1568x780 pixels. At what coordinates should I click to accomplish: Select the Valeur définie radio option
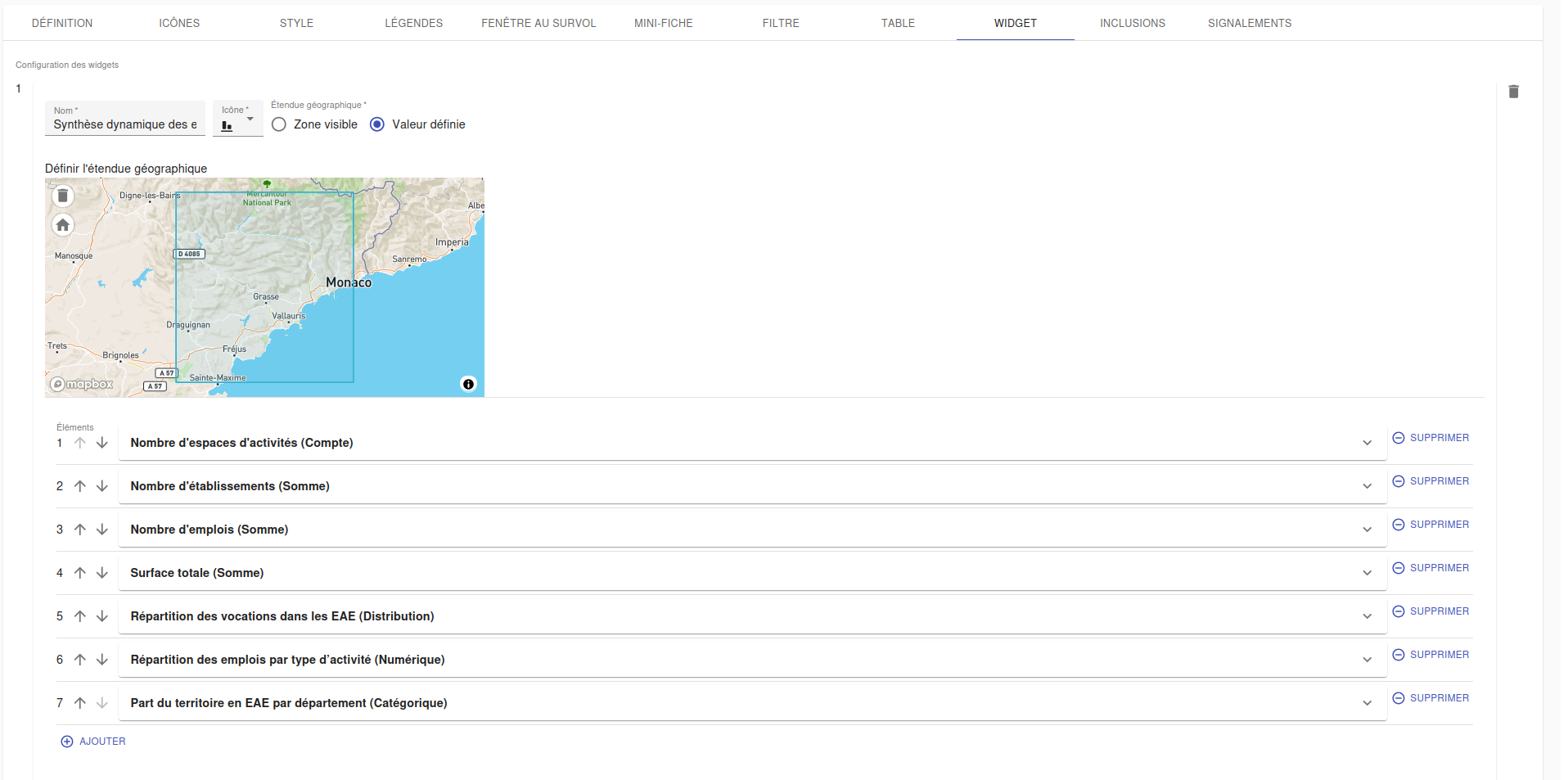377,124
